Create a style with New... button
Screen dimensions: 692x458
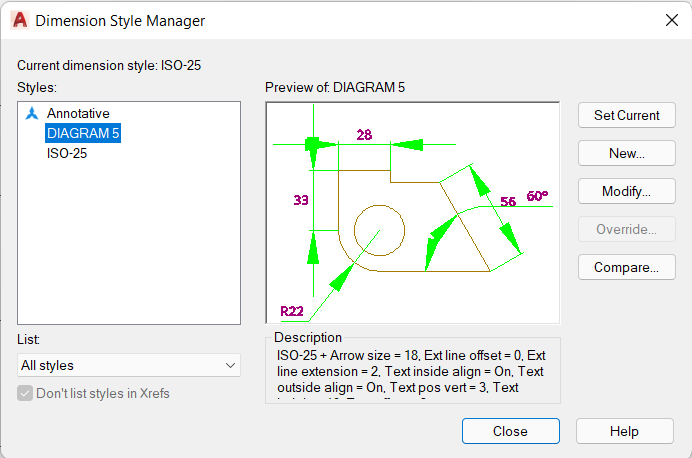[x=627, y=153]
